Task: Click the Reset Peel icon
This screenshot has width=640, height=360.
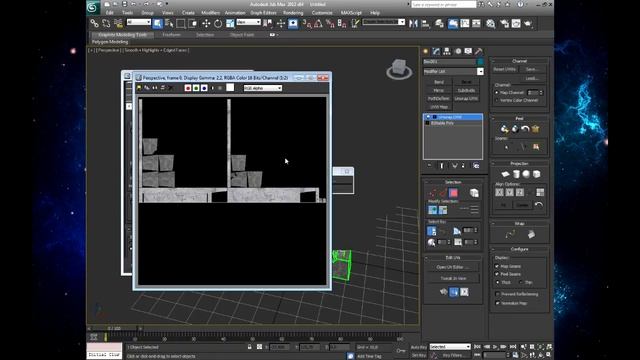Action: point(525,129)
